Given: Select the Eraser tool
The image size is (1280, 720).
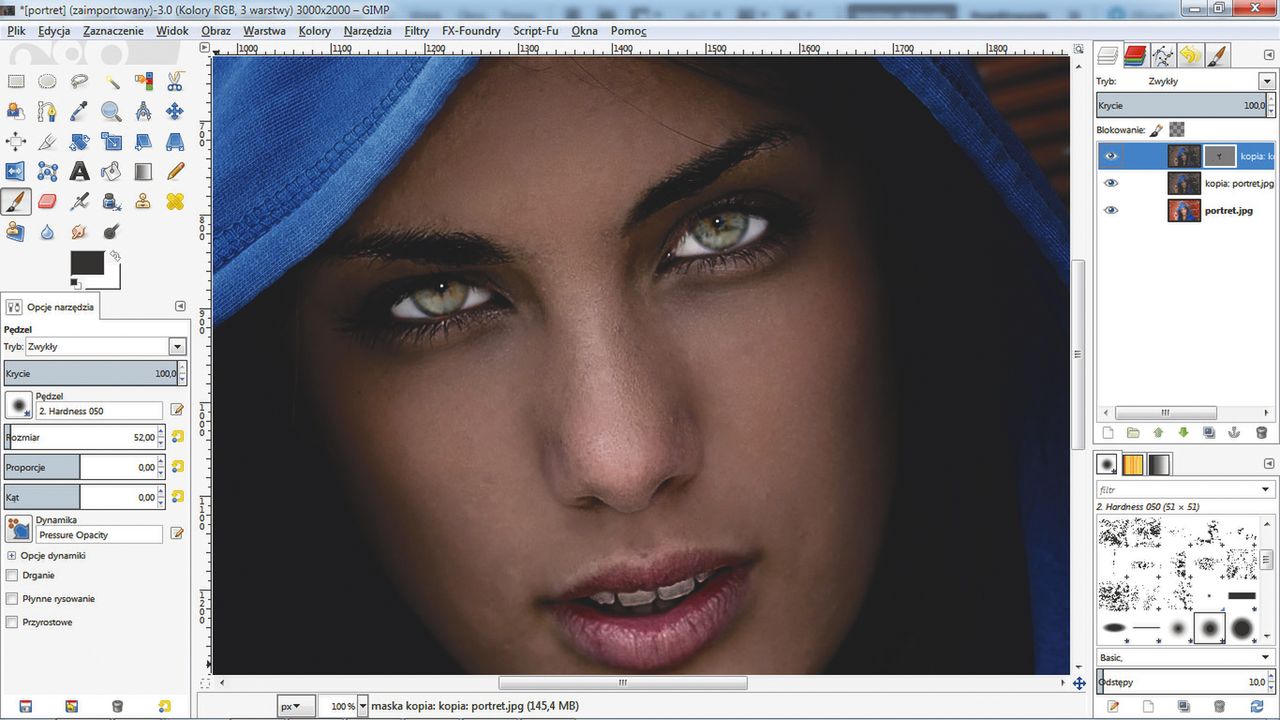Looking at the screenshot, I should [47, 201].
